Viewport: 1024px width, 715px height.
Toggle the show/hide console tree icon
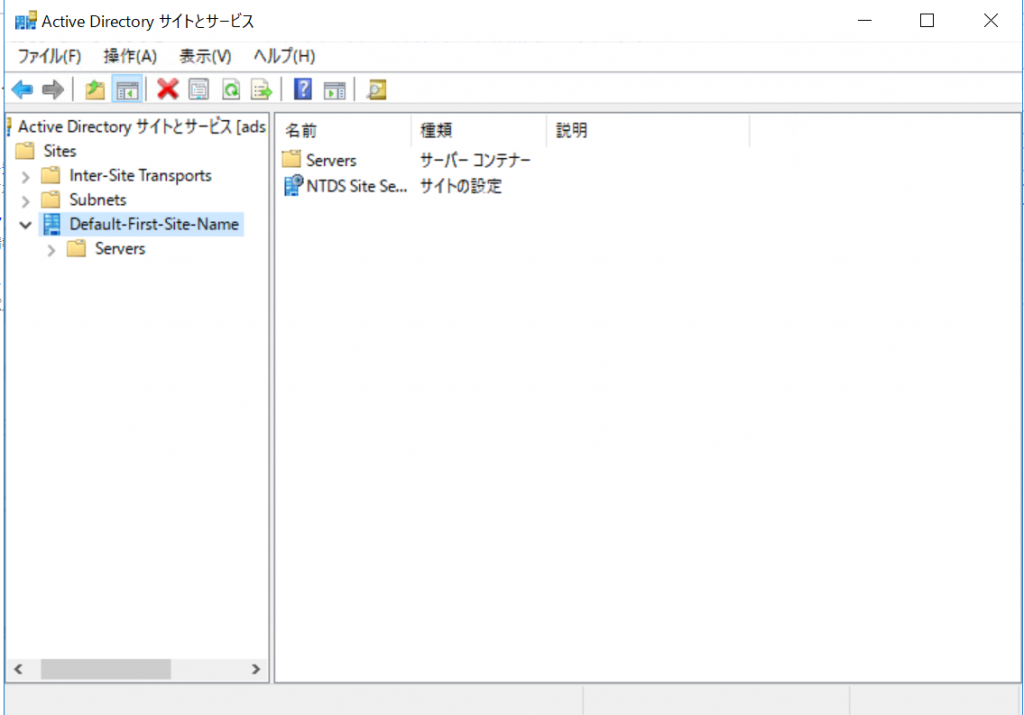(127, 90)
